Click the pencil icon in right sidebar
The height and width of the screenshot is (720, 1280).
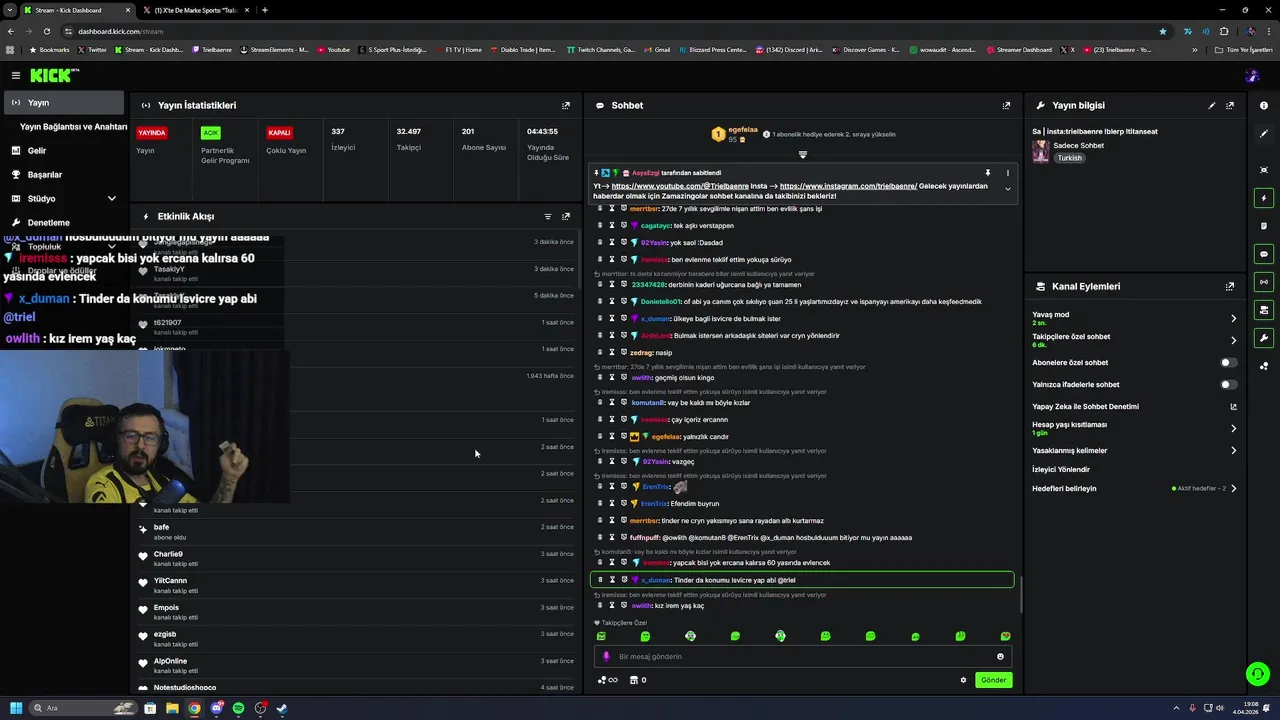[x=1264, y=133]
